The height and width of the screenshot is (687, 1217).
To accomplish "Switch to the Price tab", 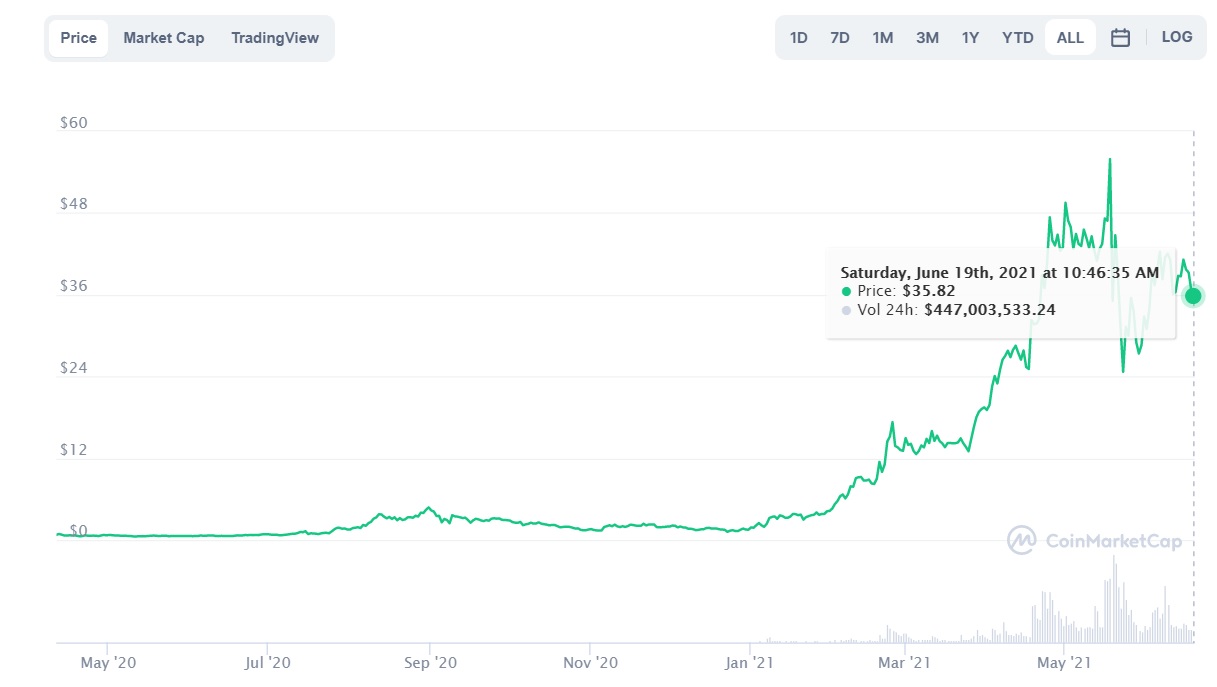I will pos(78,38).
